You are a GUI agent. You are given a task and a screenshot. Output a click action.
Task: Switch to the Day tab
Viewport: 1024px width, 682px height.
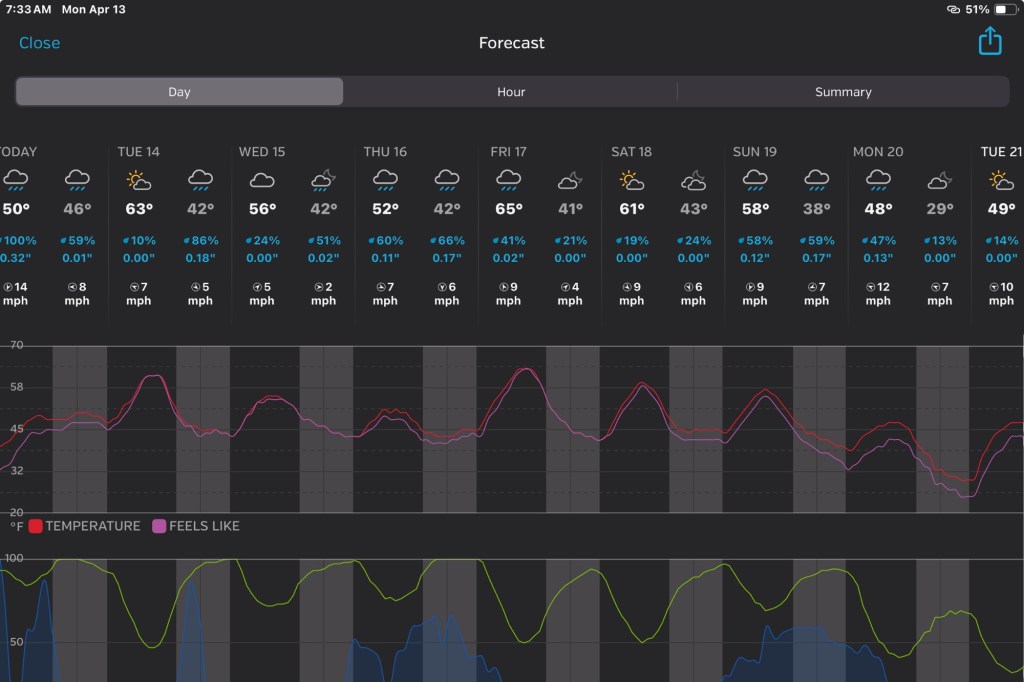(179, 92)
